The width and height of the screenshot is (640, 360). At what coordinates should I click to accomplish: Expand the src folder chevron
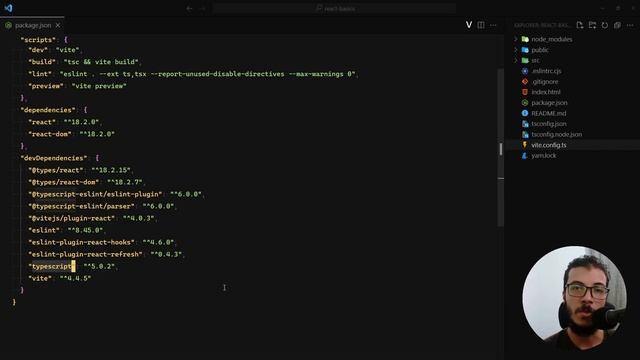tap(516, 60)
